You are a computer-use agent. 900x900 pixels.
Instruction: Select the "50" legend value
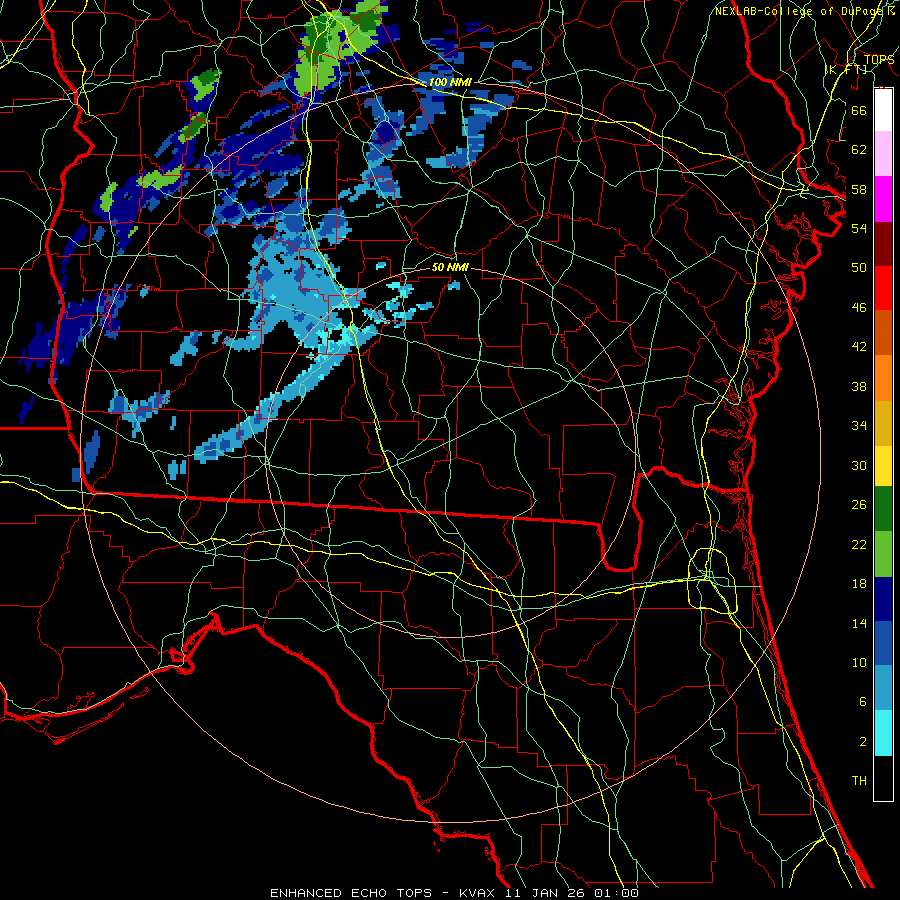859,268
